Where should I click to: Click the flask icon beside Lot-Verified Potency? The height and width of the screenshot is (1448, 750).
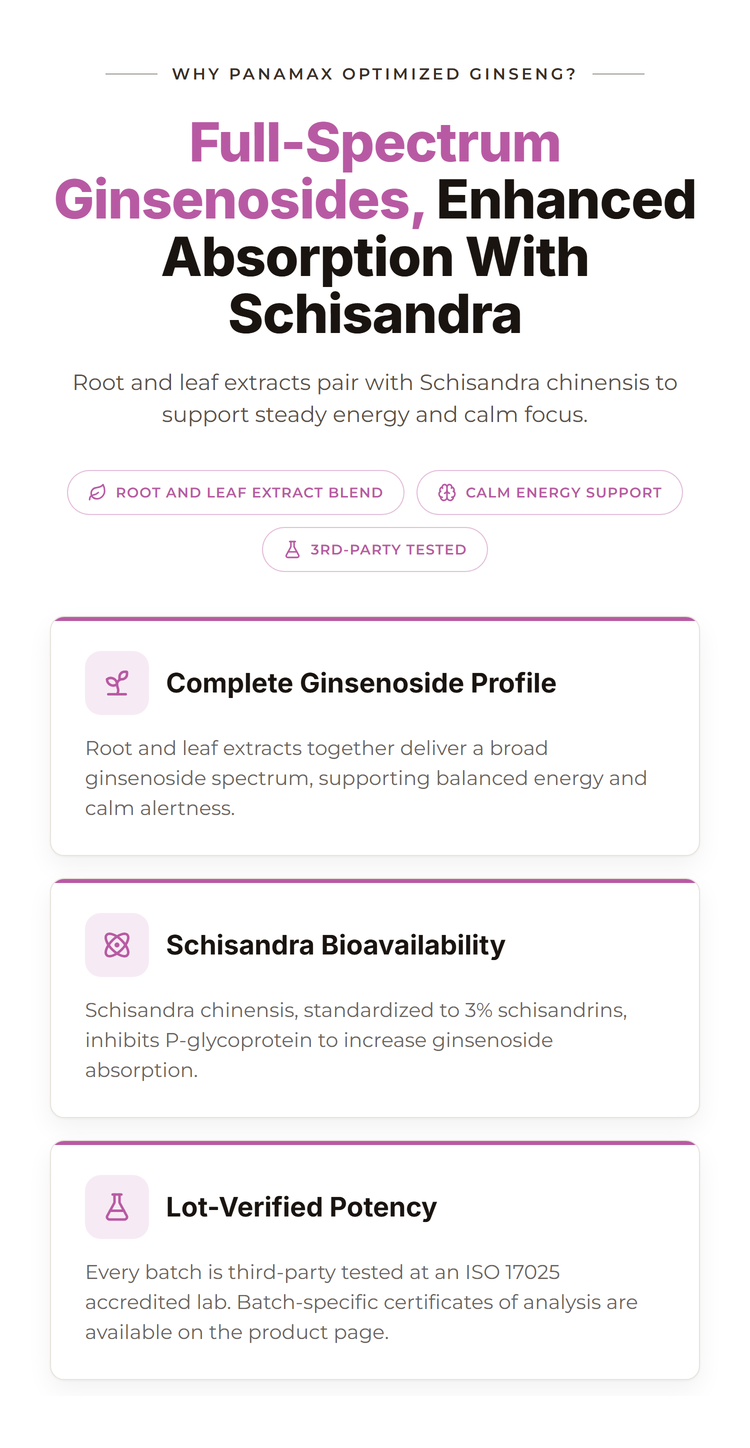point(117,1207)
